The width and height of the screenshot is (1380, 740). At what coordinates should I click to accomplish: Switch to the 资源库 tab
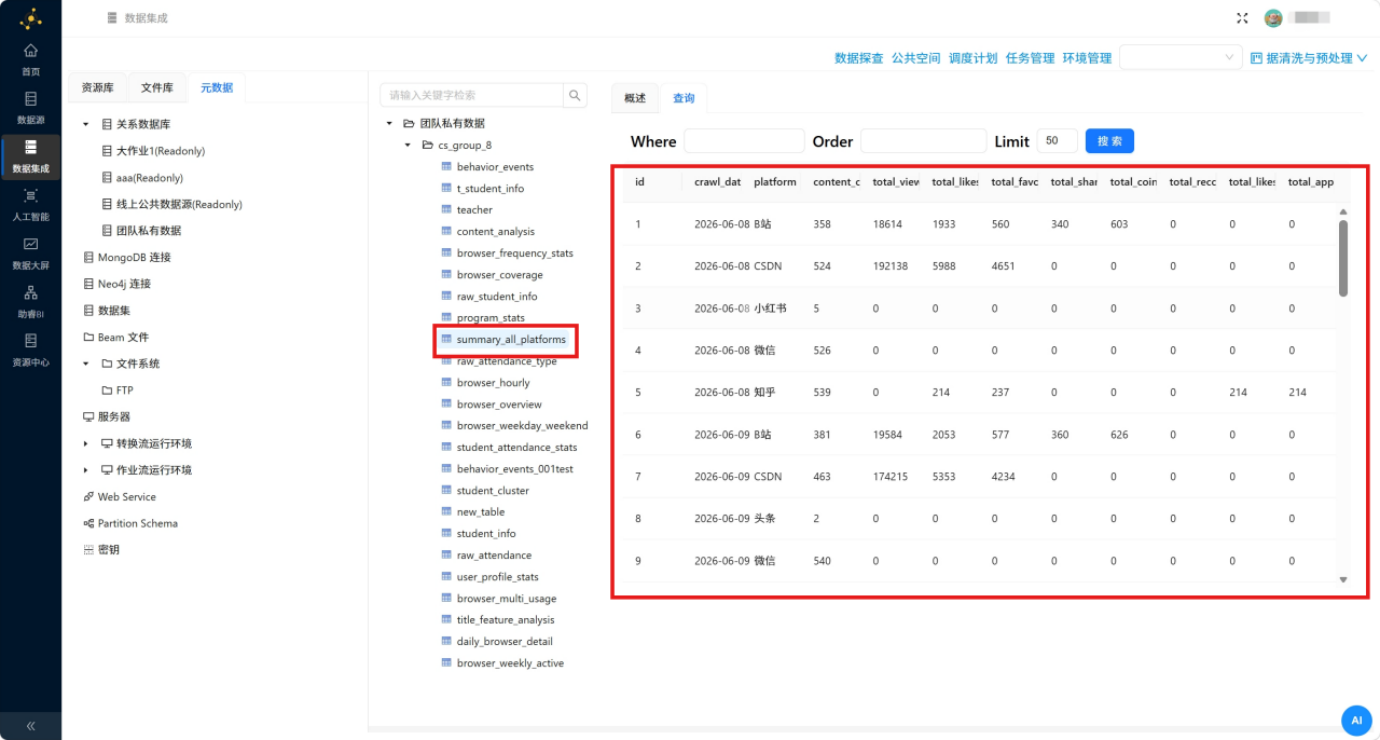[x=97, y=88]
